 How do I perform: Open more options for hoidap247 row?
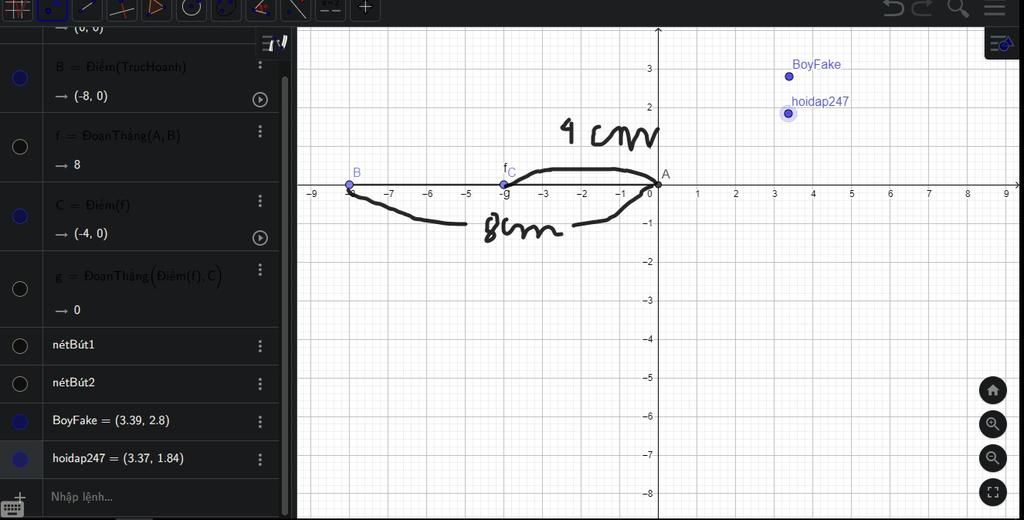pos(260,460)
